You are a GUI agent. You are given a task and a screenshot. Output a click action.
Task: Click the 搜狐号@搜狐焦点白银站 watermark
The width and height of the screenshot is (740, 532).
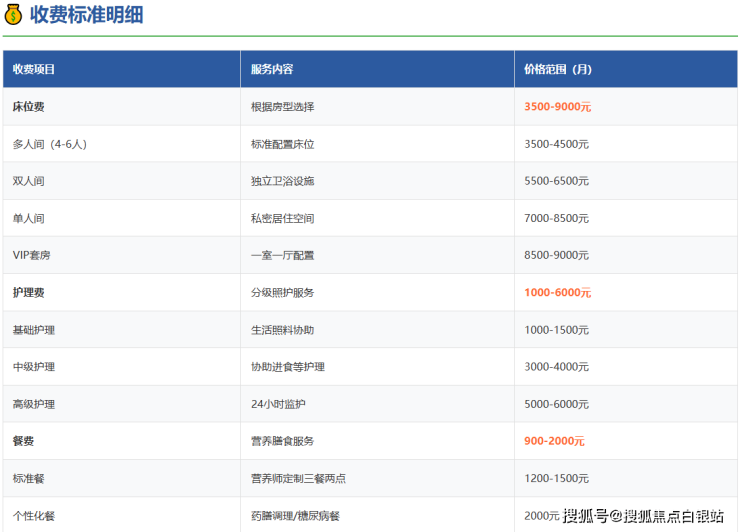(x=643, y=516)
